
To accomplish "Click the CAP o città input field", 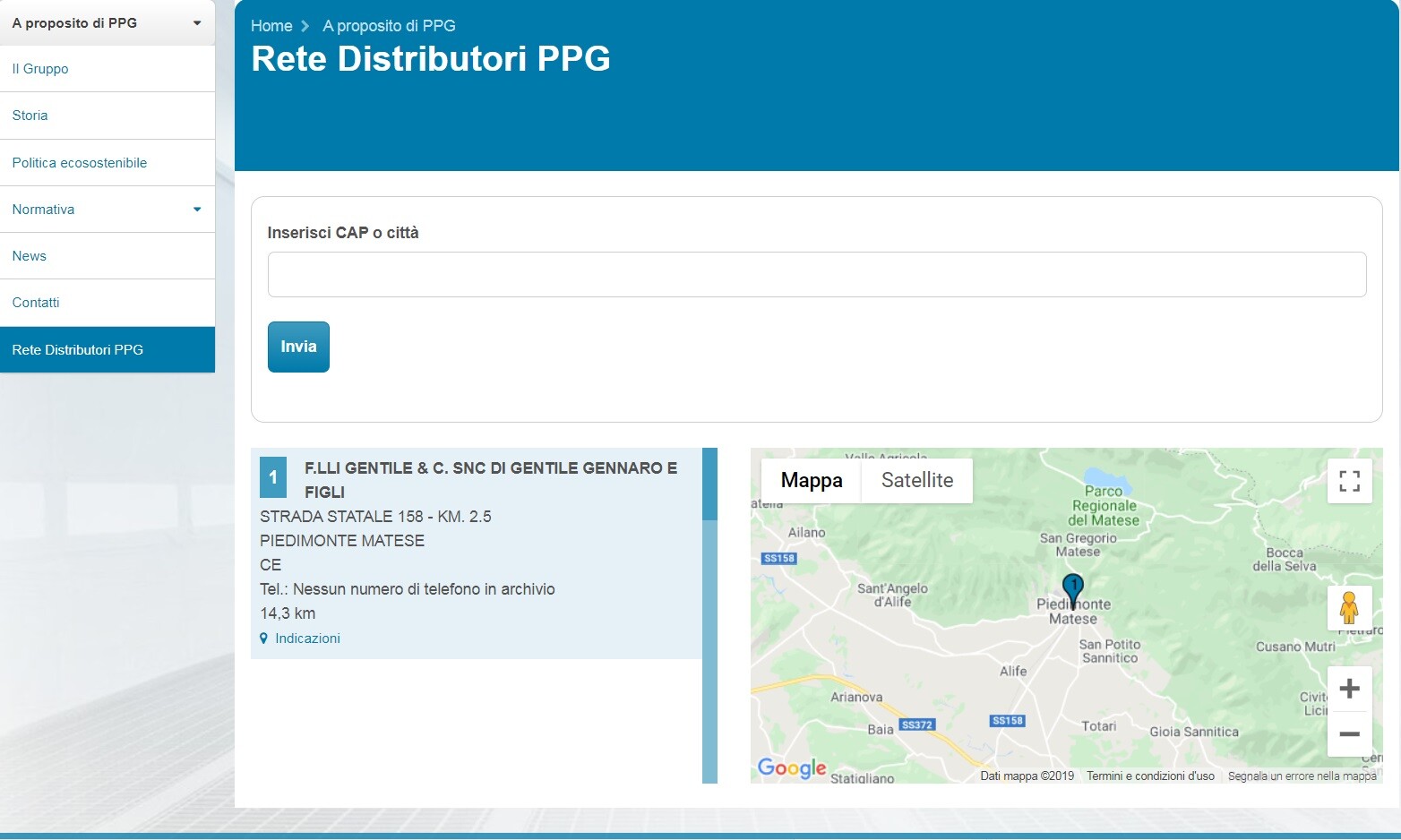I will click(x=816, y=274).
